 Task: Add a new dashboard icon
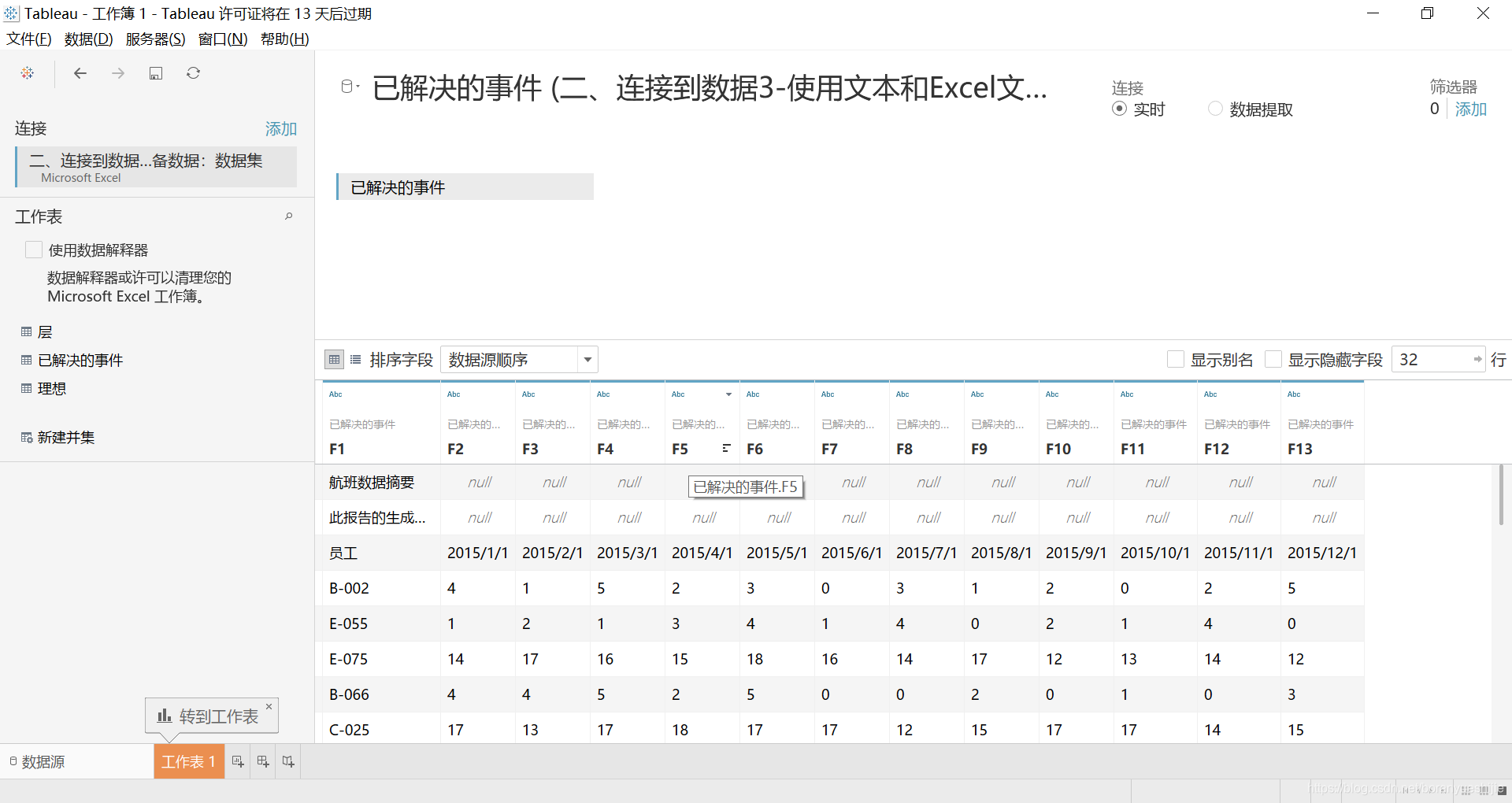pos(263,762)
